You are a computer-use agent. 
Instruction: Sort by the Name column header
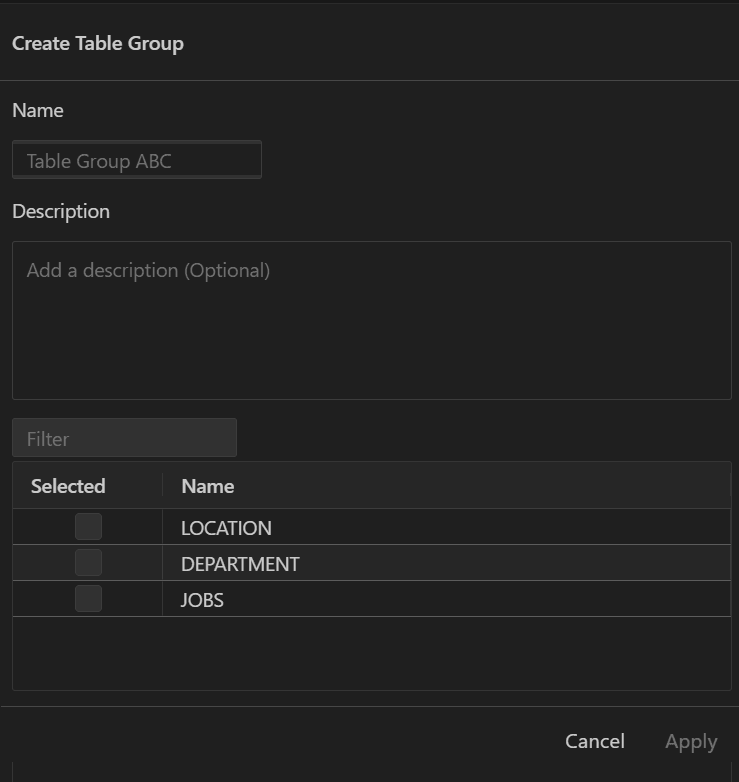(207, 486)
